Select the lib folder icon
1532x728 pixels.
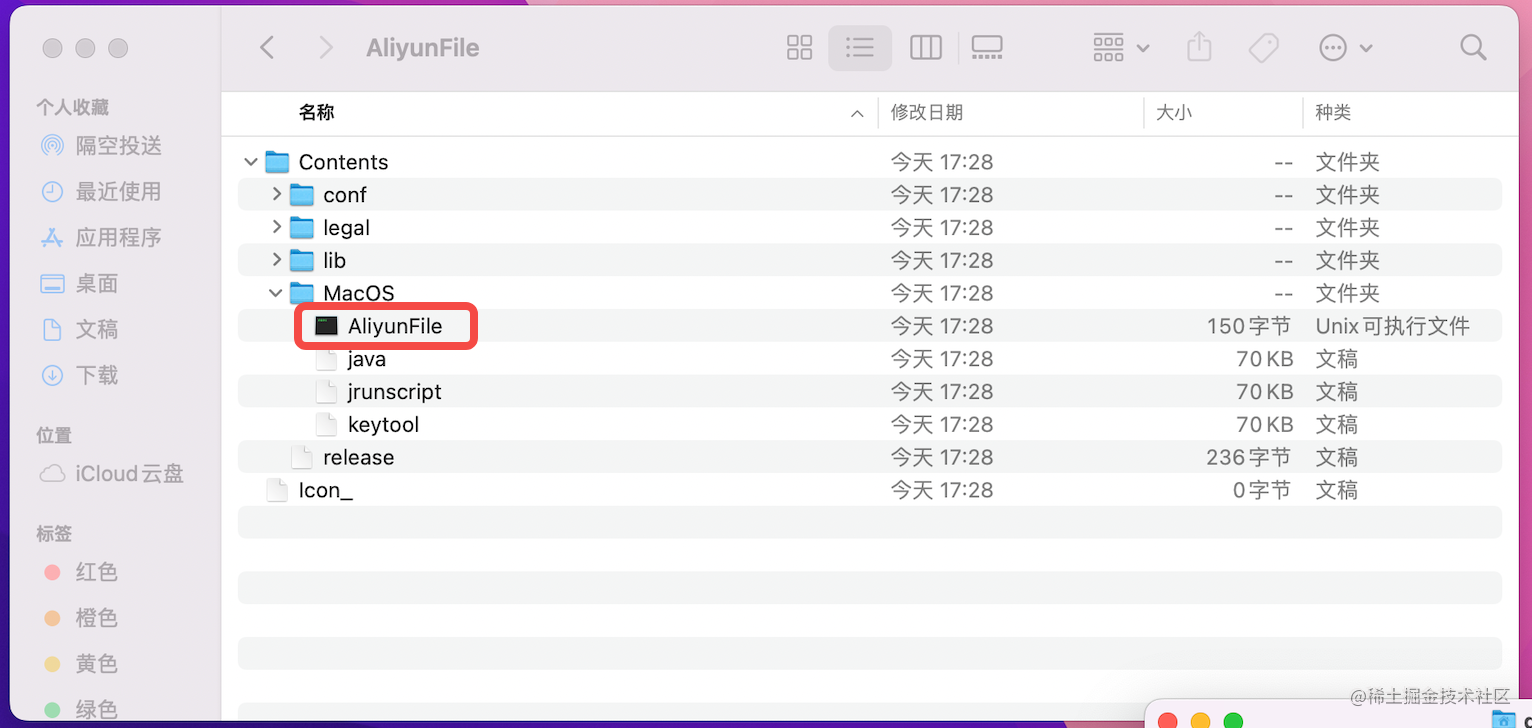click(x=302, y=261)
